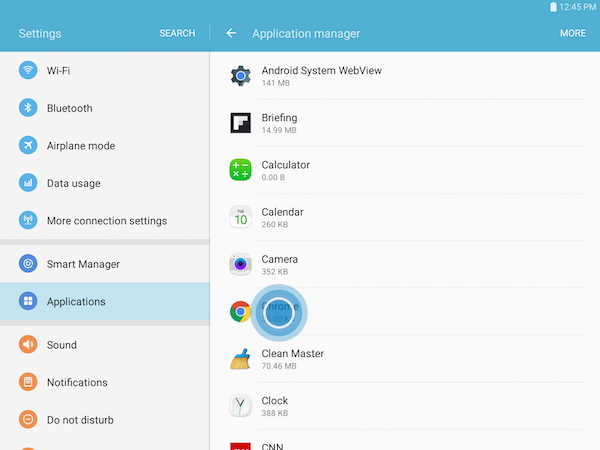
Task: Tap the 260 KB size label
Action: point(275,225)
